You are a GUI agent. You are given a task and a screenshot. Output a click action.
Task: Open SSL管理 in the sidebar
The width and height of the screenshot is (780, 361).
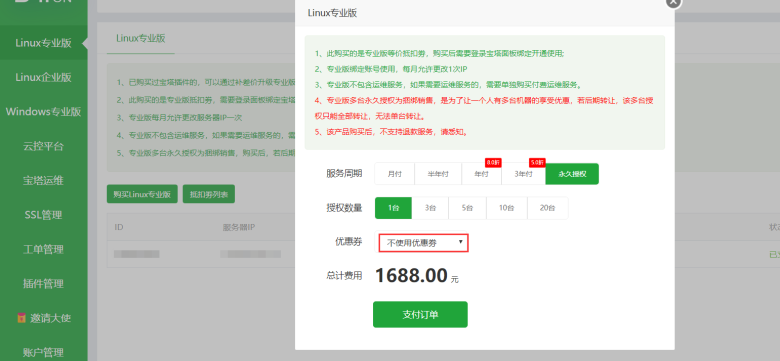pyautogui.click(x=43, y=215)
